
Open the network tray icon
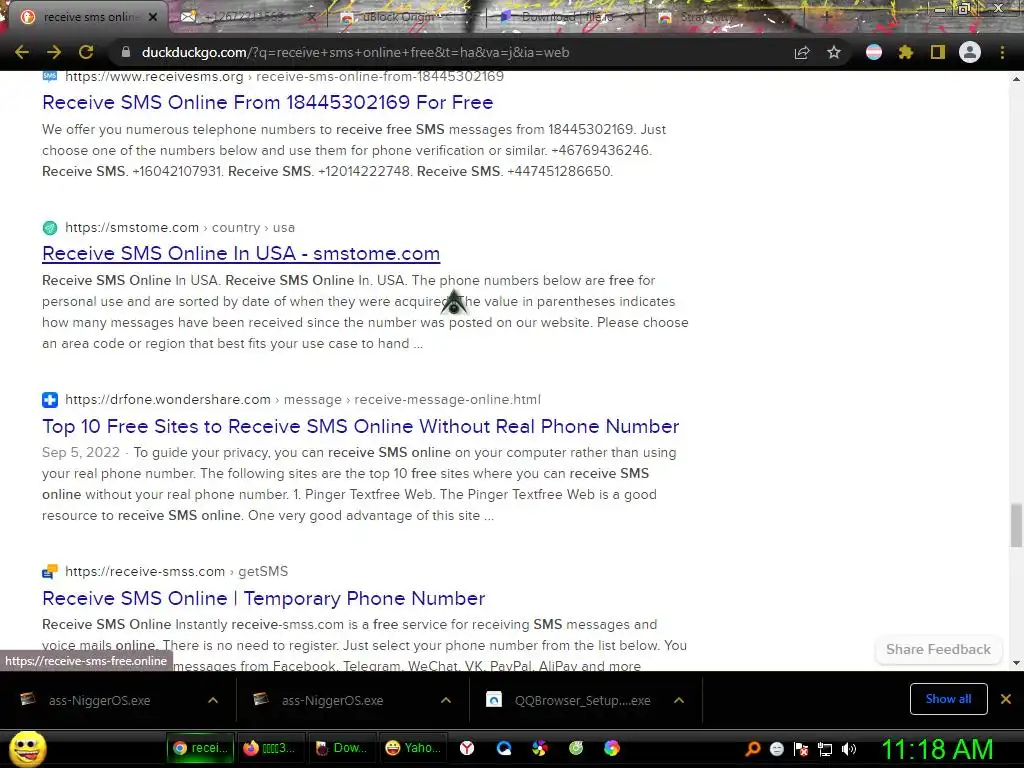point(825,749)
